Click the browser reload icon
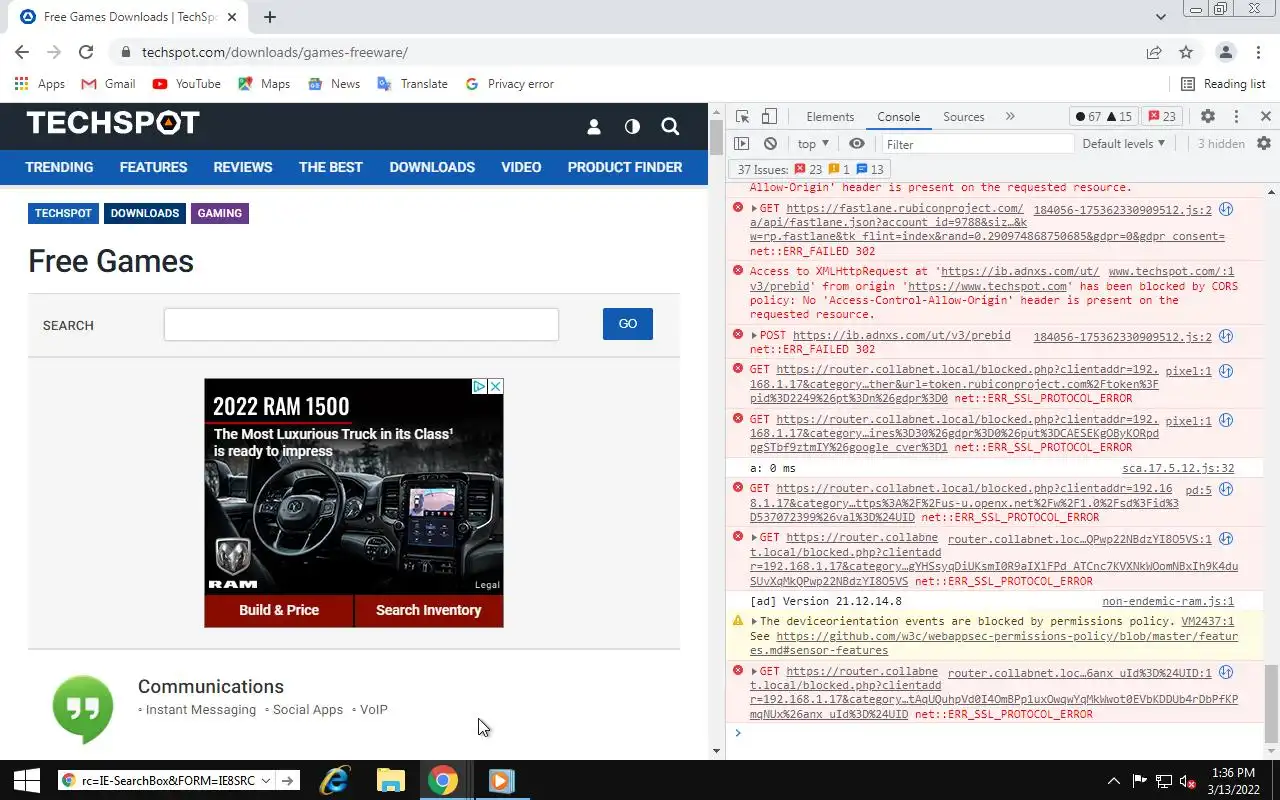Screen dimensions: 1280x800 point(86,52)
